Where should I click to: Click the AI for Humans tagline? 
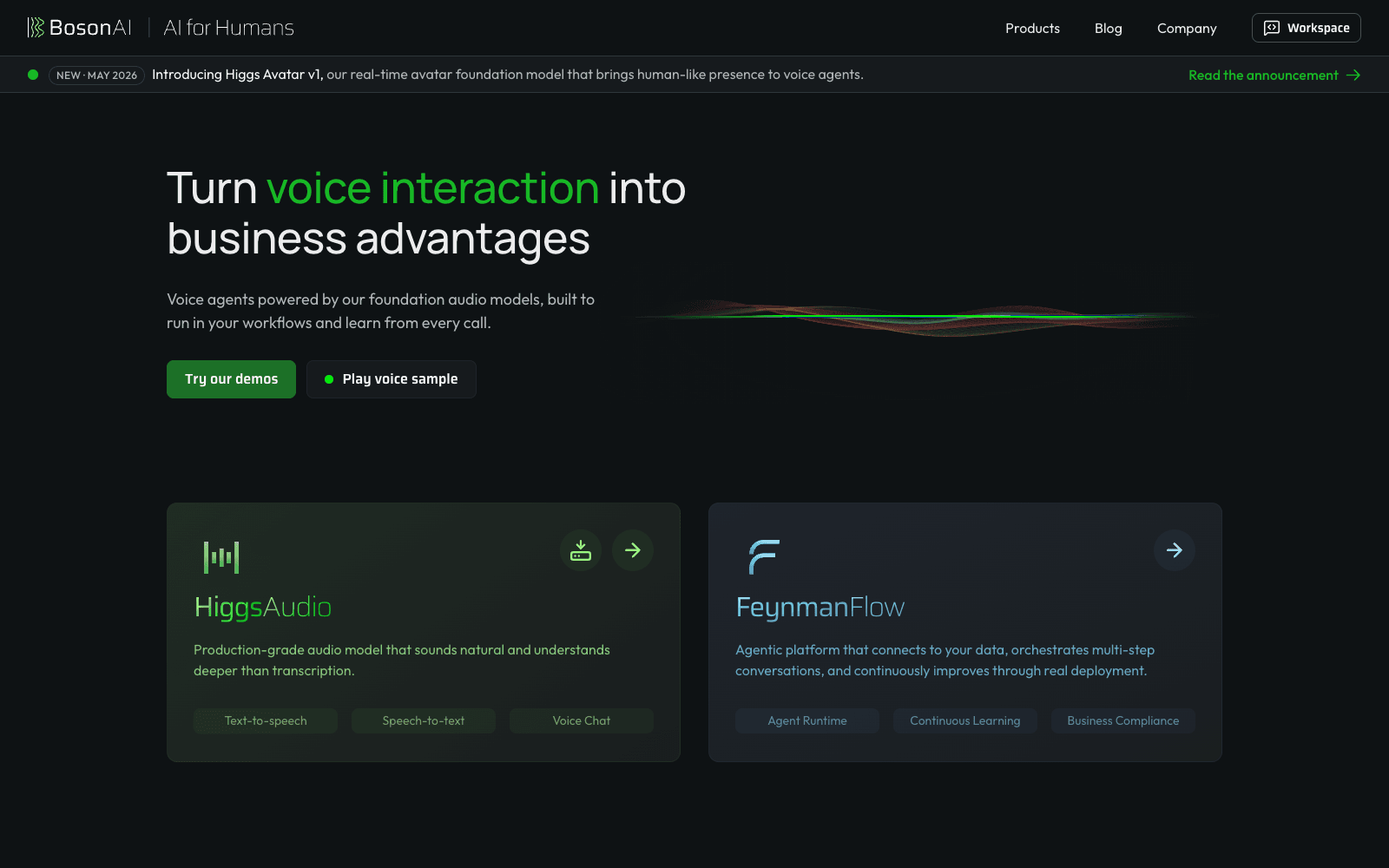tap(228, 28)
